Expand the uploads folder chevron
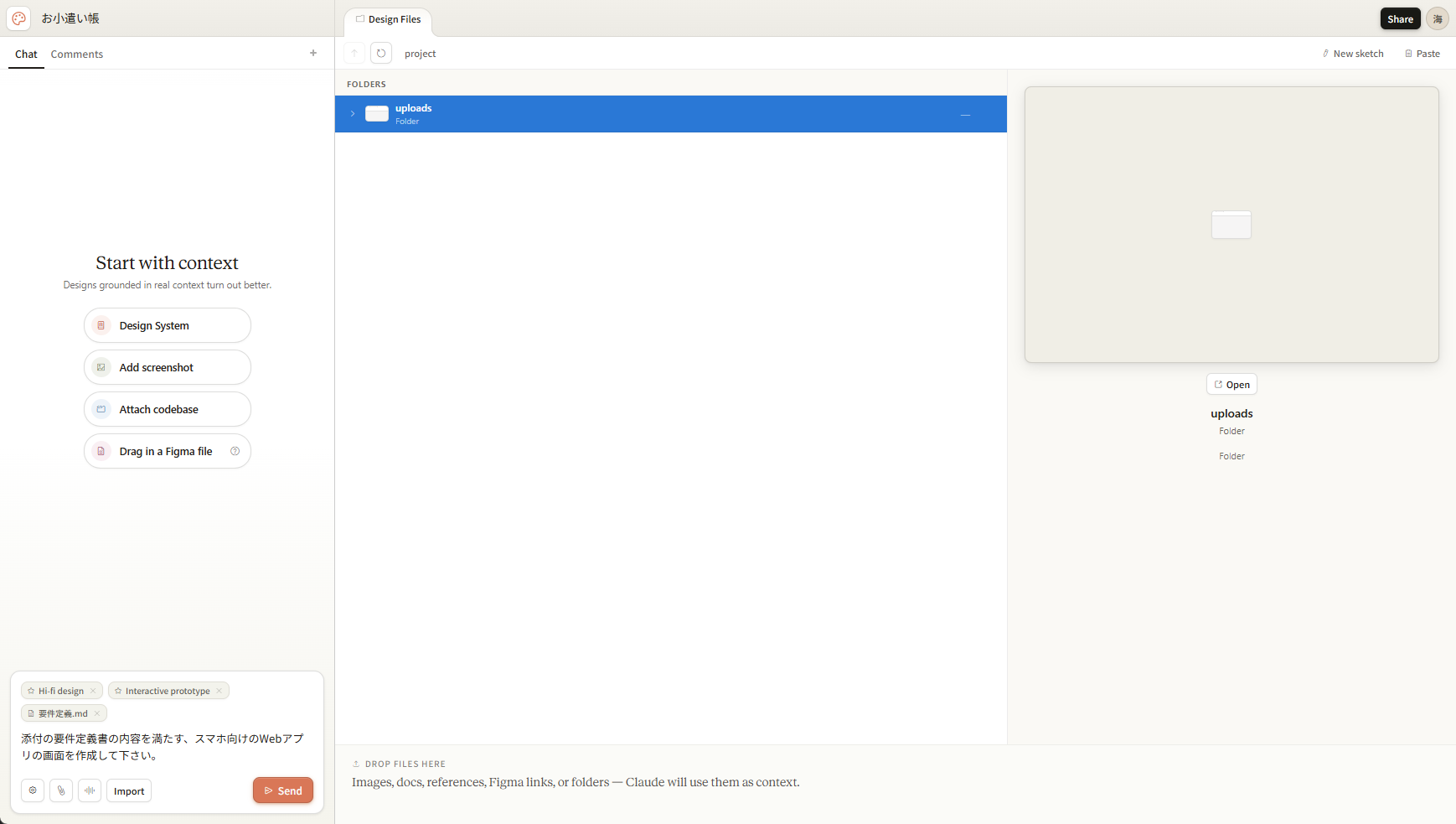Viewport: 1456px width, 824px height. click(353, 114)
